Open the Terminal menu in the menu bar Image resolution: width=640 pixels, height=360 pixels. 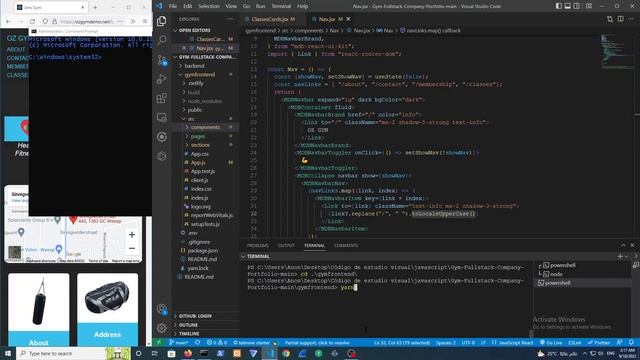[281, 6]
